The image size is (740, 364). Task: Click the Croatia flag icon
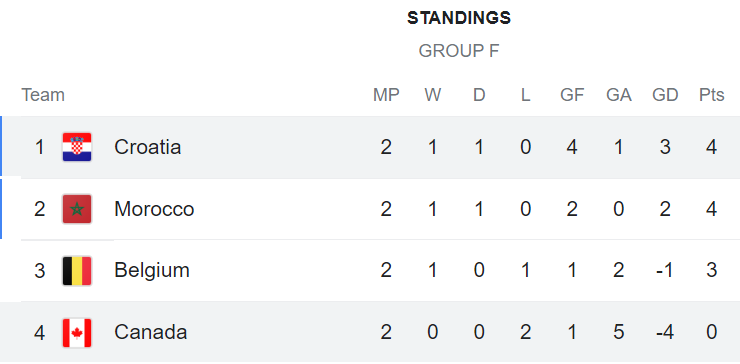(x=77, y=147)
